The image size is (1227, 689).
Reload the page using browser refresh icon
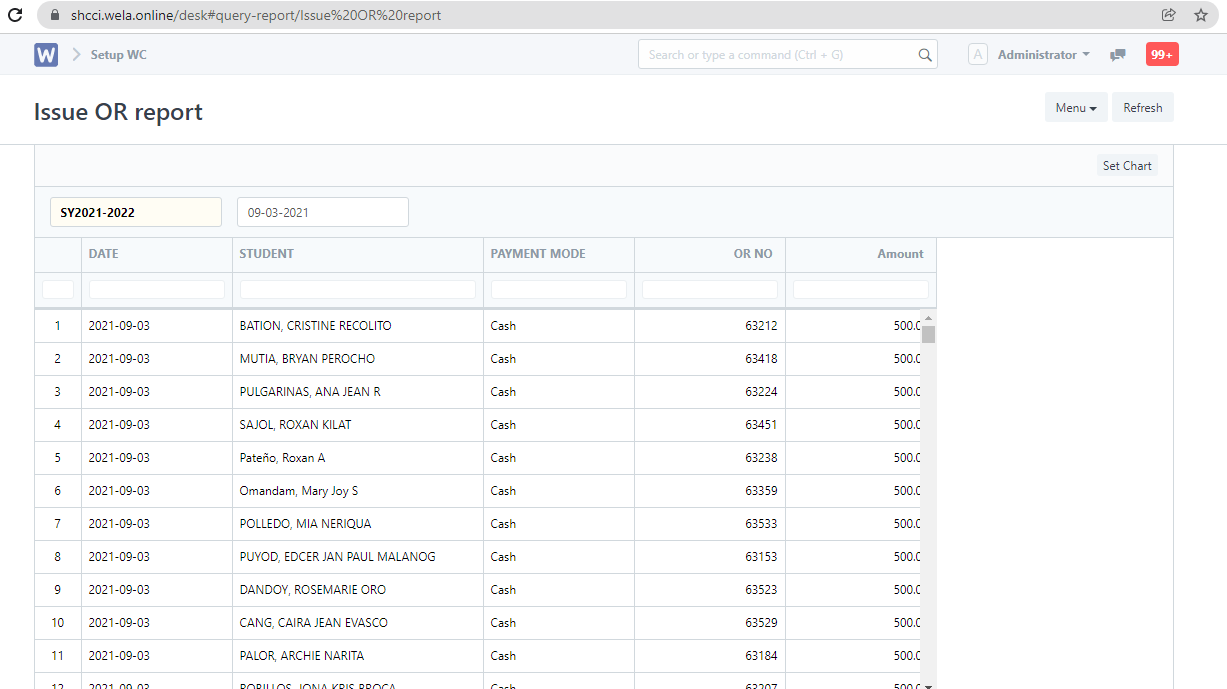coord(16,15)
